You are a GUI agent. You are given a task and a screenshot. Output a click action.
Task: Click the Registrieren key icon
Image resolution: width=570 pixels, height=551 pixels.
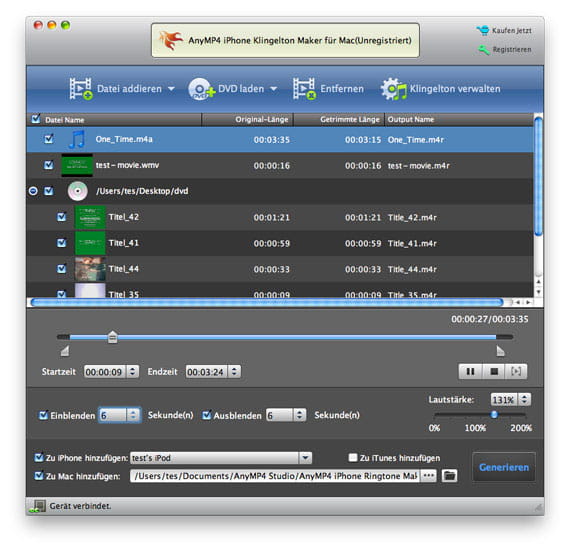[x=484, y=49]
